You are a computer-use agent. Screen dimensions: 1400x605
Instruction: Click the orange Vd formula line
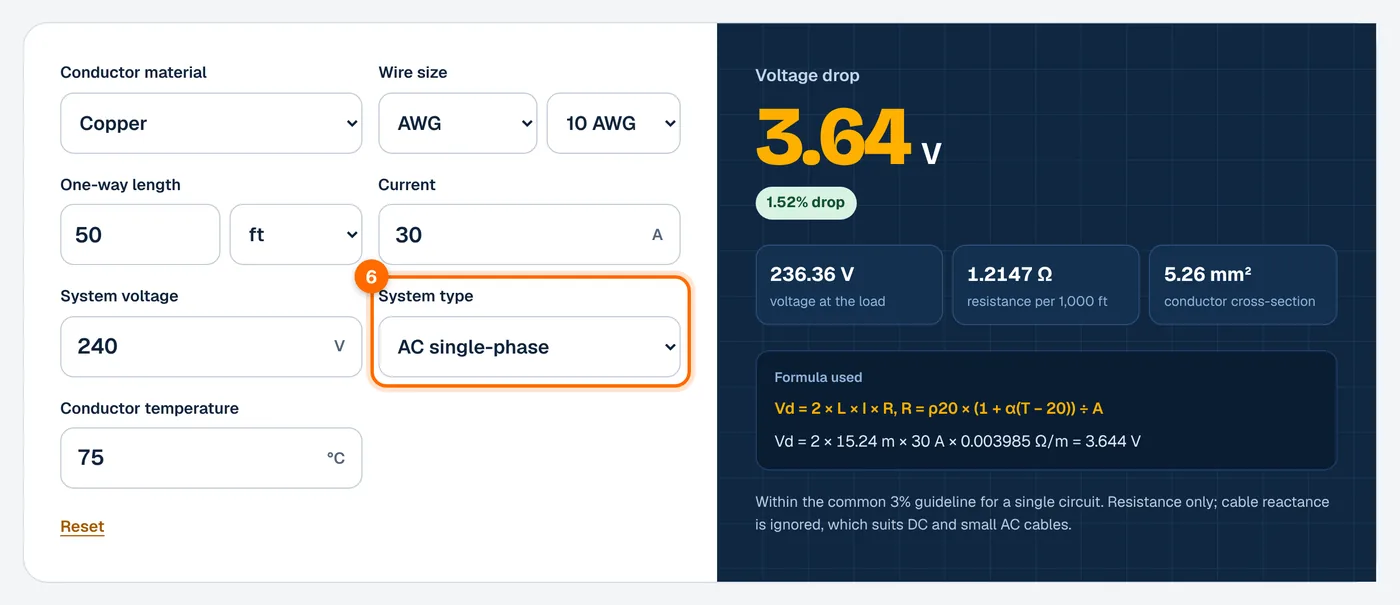(x=939, y=408)
